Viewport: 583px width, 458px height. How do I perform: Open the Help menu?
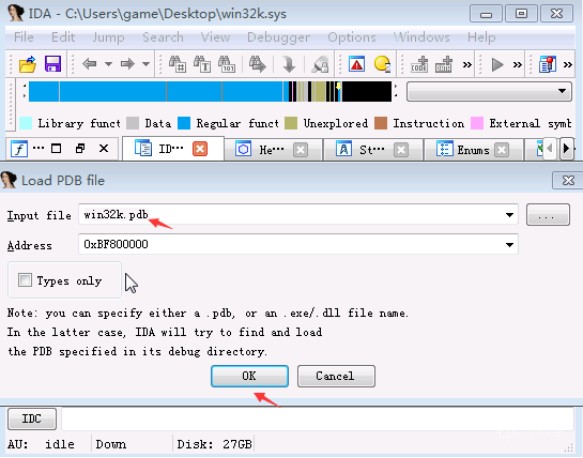click(481, 37)
